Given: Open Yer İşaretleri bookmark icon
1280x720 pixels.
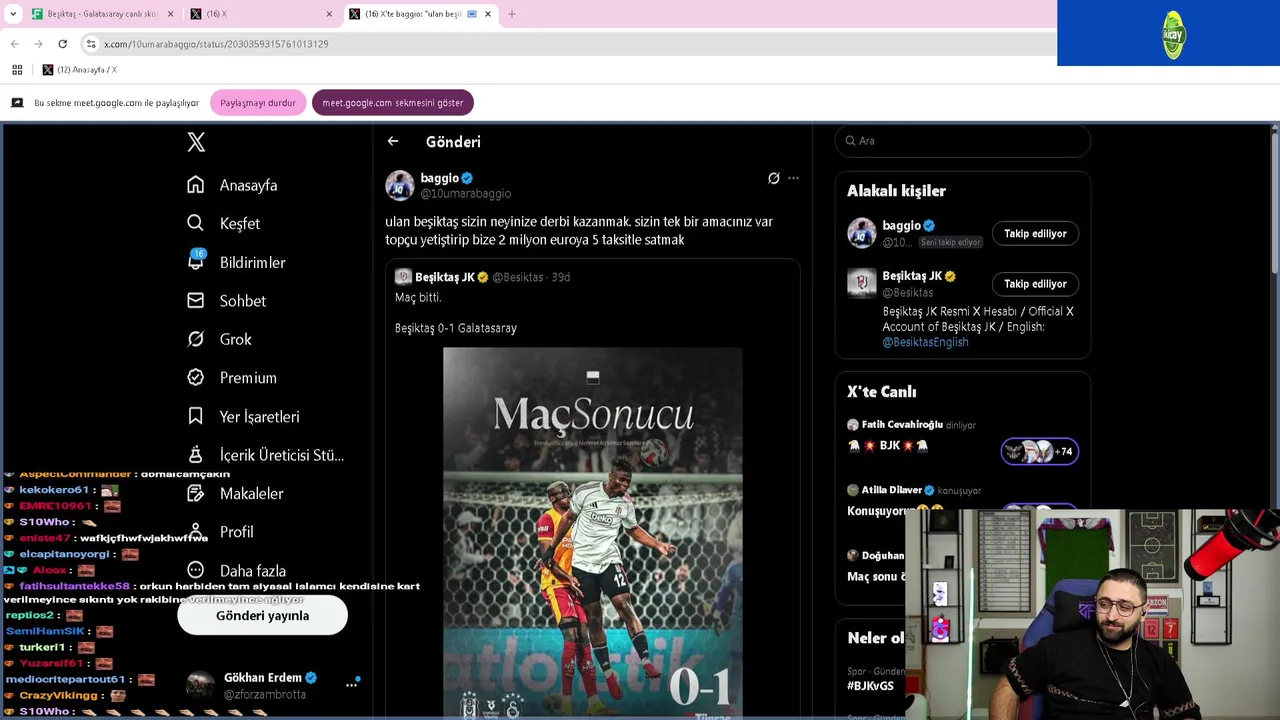Looking at the screenshot, I should pos(196,416).
